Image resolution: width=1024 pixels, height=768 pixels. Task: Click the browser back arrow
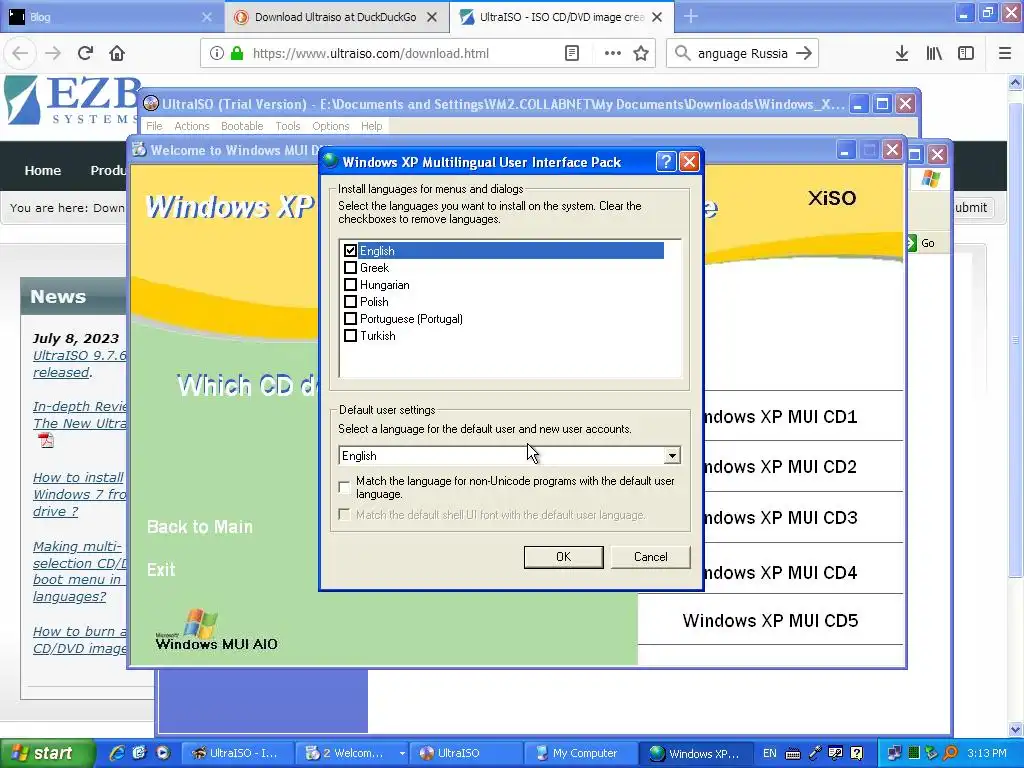(20, 54)
